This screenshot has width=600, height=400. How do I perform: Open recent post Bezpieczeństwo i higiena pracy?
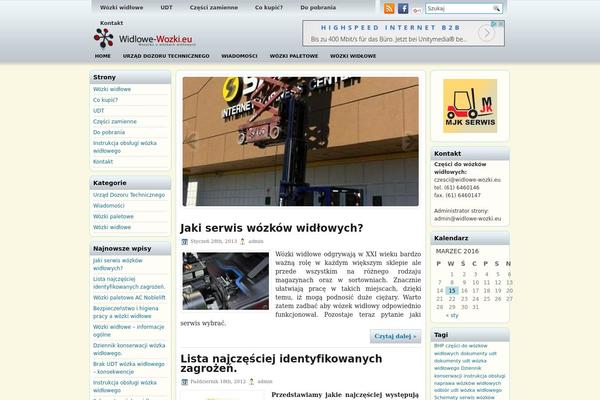(x=126, y=312)
